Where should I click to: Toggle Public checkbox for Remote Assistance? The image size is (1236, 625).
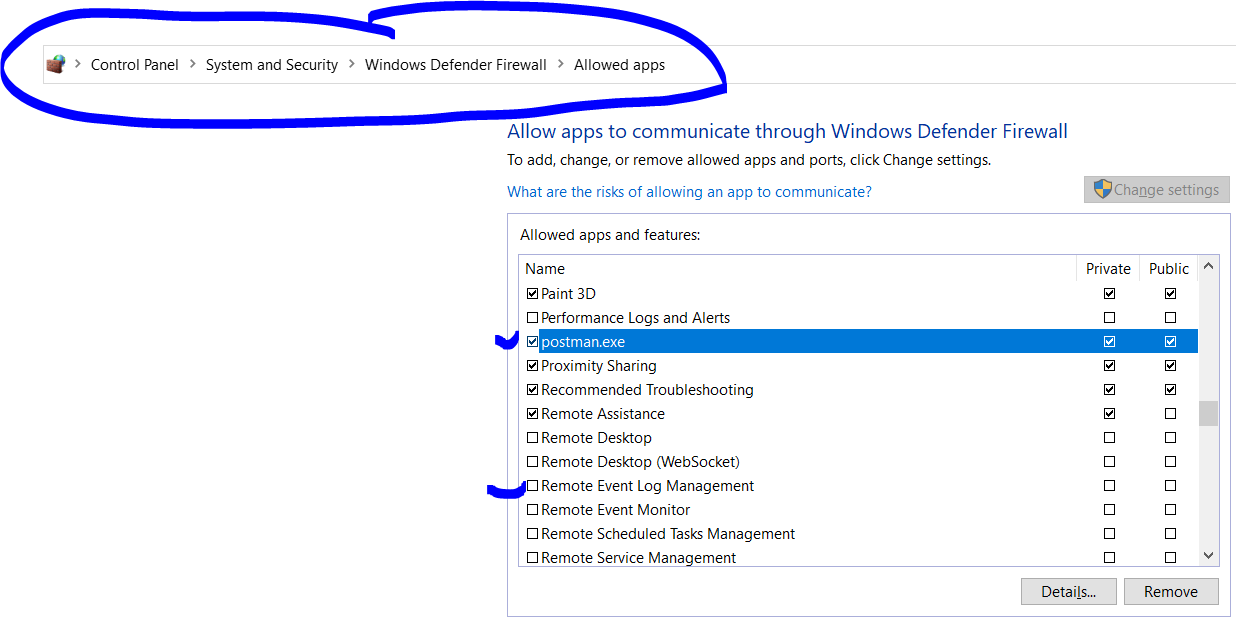[1170, 414]
